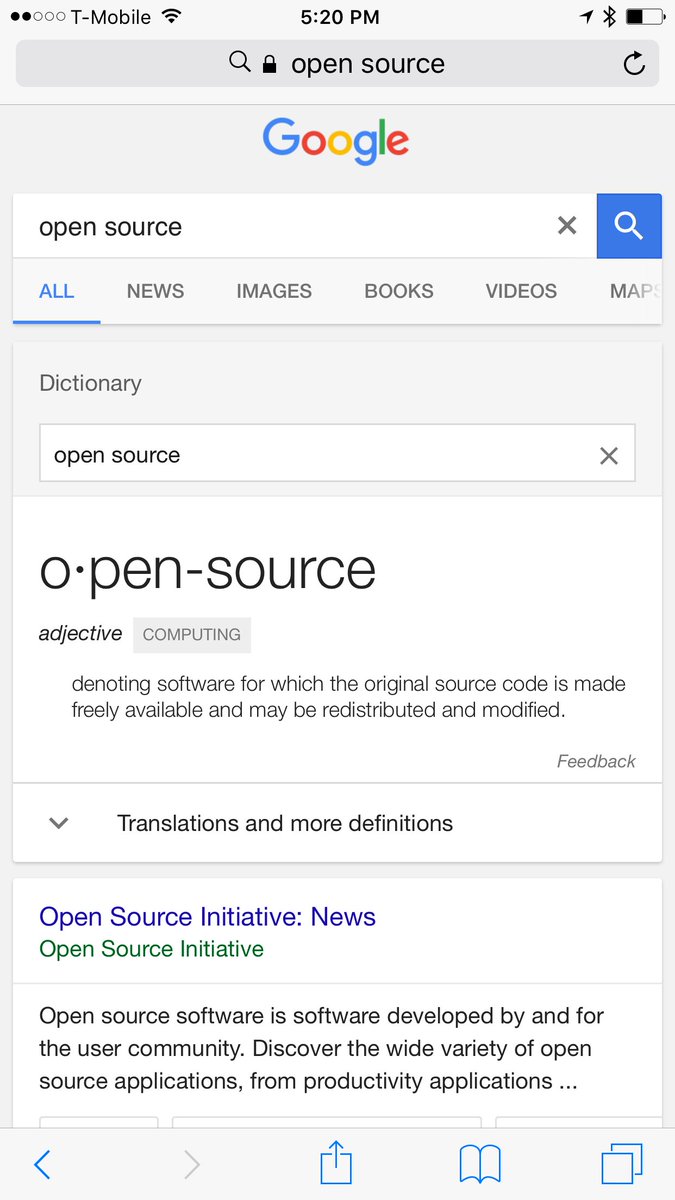675x1200 pixels.
Task: Tap the battery indicator in status bar
Action: click(x=643, y=17)
